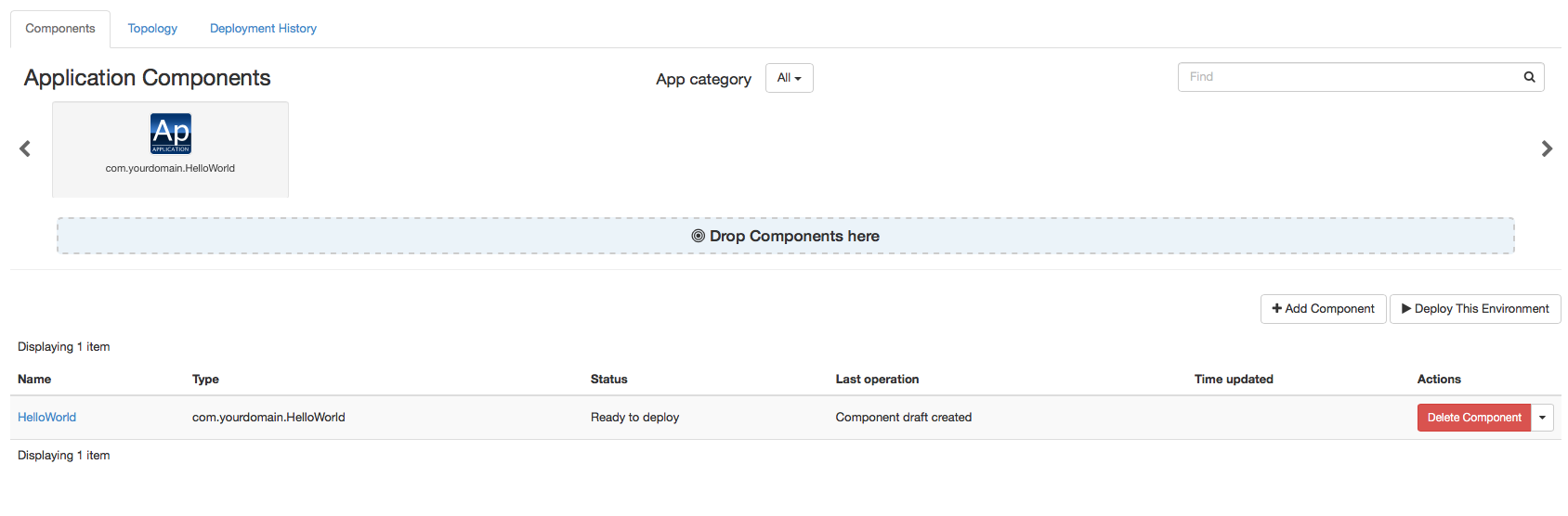
Task: Focus the Find search field
Action: [x=1347, y=77]
